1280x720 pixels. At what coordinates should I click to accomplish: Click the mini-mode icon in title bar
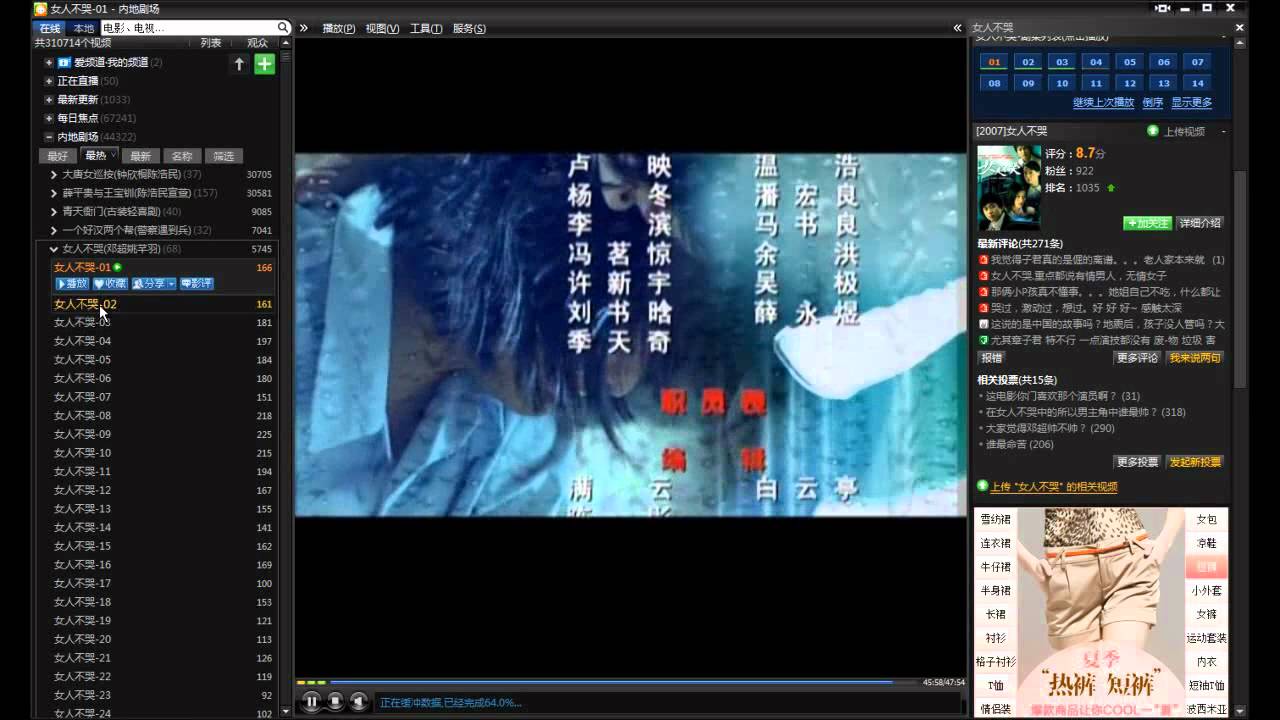1162,8
